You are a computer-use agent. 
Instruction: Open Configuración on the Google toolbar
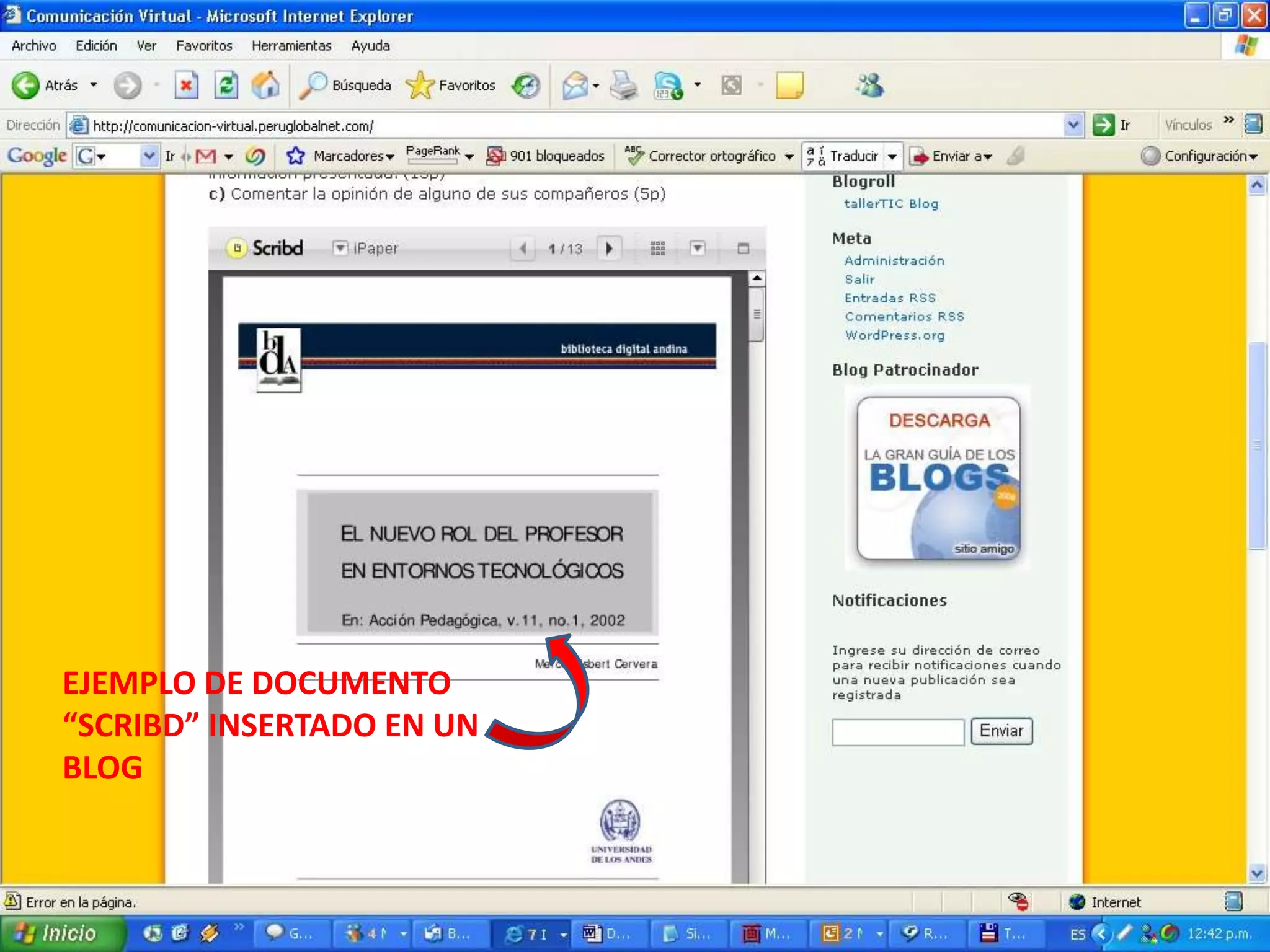coord(1198,156)
